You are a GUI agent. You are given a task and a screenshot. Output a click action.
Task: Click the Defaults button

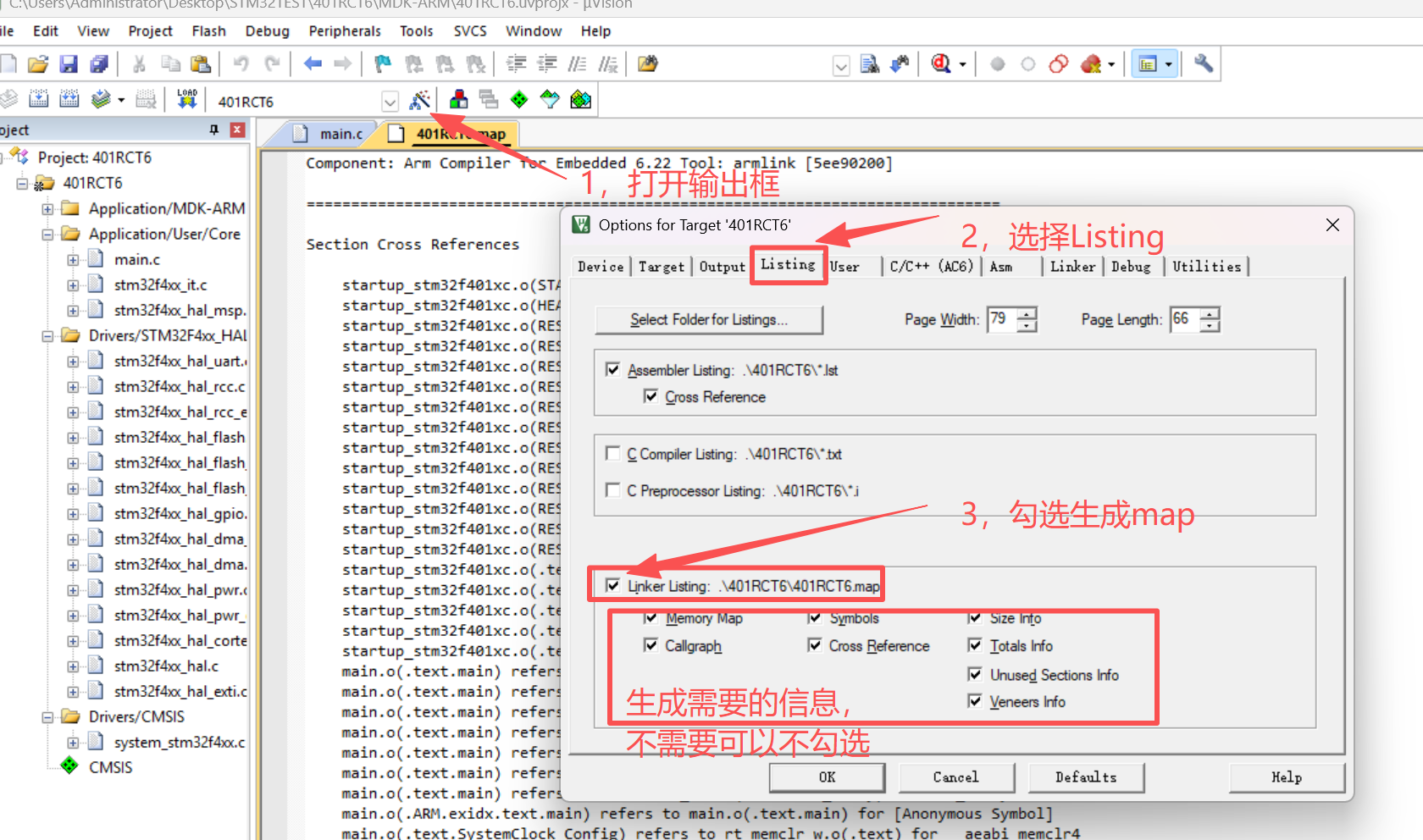pyautogui.click(x=1086, y=777)
